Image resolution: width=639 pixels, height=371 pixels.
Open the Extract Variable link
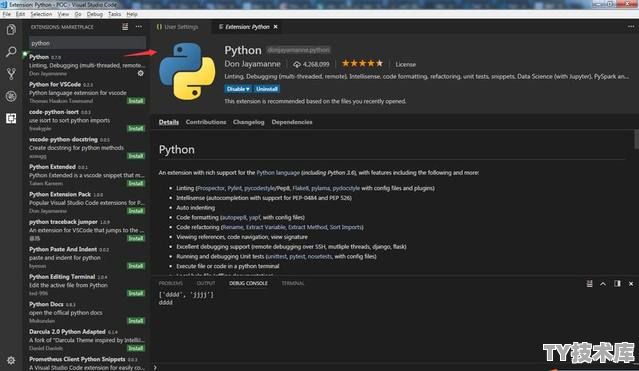point(266,227)
